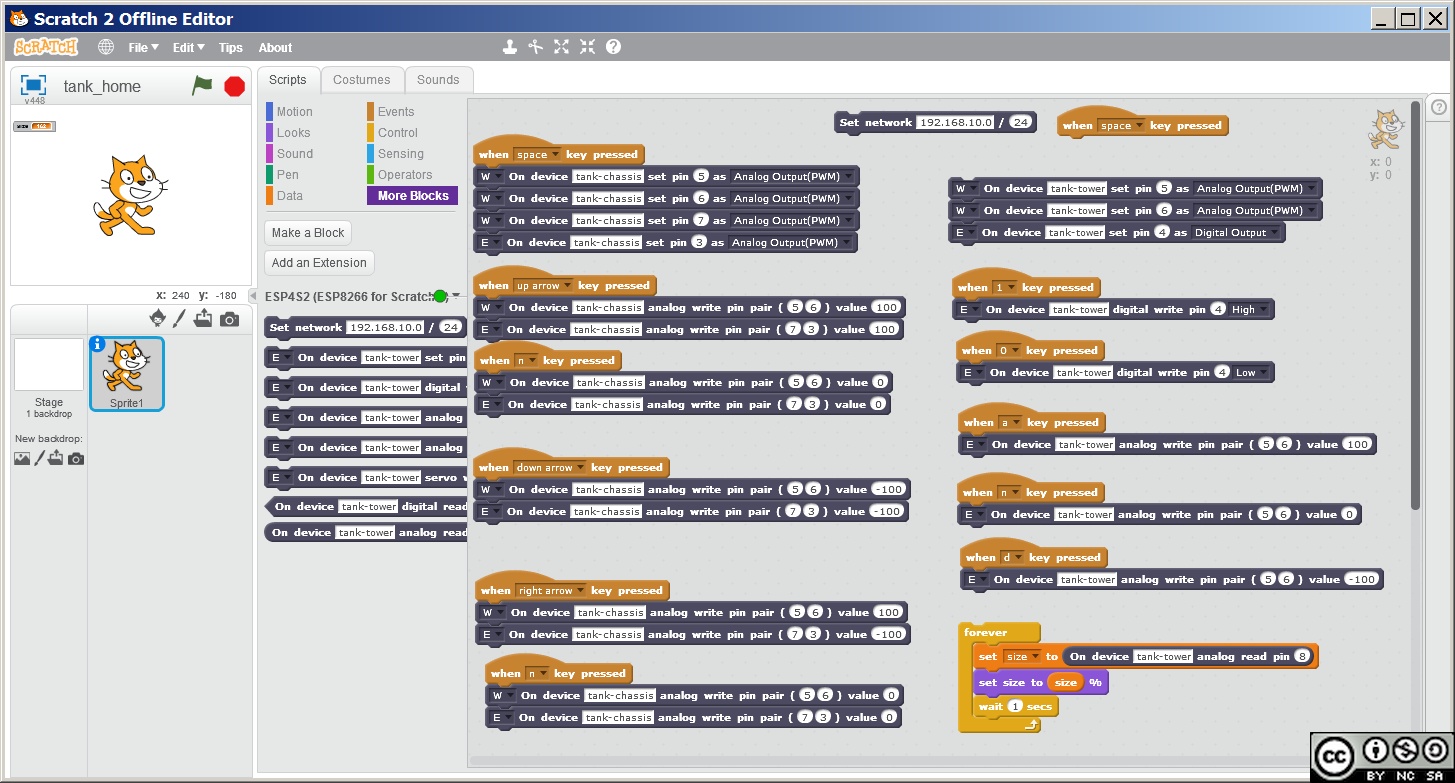Select the Duplicate stamp tool
Screen dimensions: 1455x783
510,46
